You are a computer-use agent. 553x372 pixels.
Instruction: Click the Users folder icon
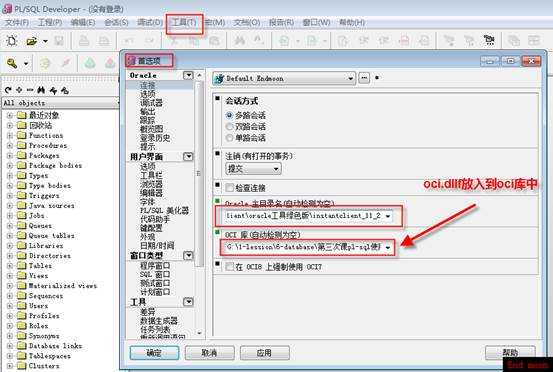[x=22, y=306]
